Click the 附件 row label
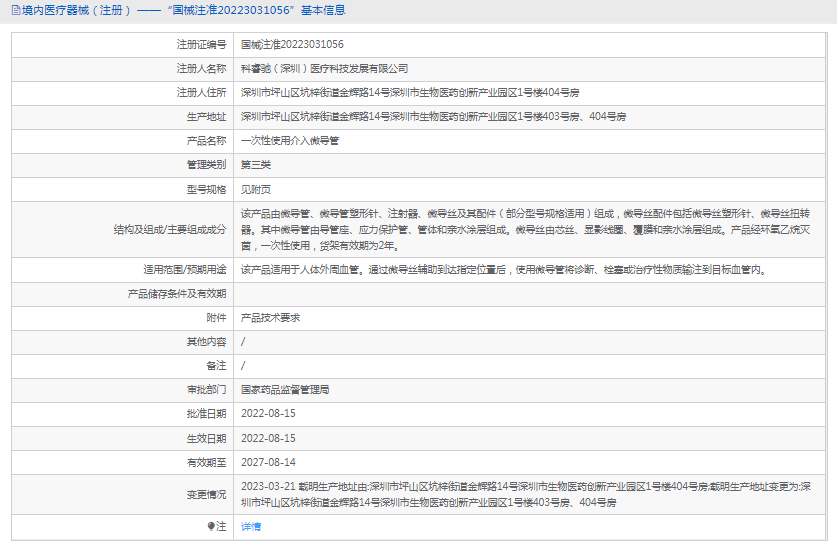This screenshot has width=837, height=548. point(216,317)
